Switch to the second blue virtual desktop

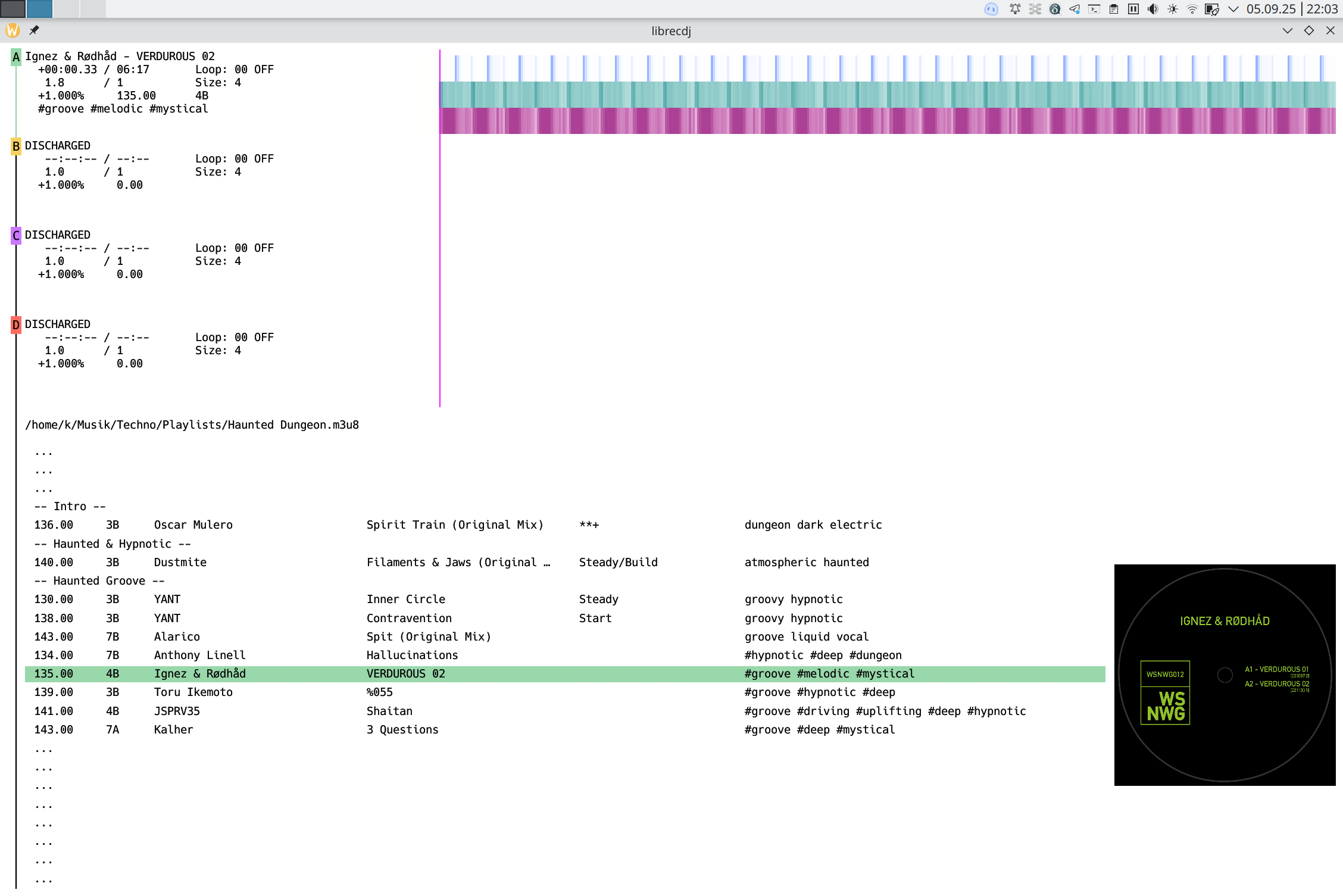click(x=39, y=8)
